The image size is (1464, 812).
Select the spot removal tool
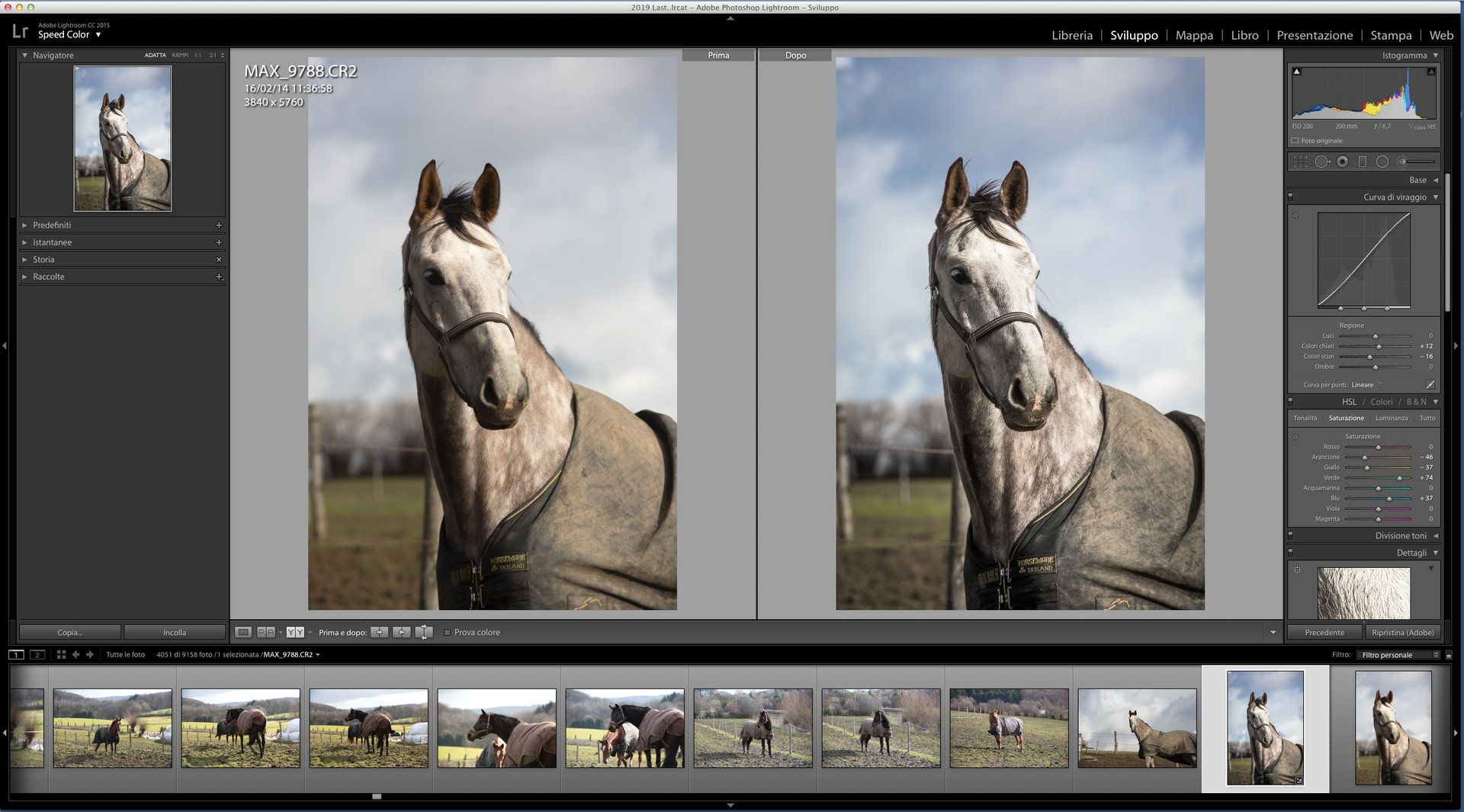pos(1321,162)
